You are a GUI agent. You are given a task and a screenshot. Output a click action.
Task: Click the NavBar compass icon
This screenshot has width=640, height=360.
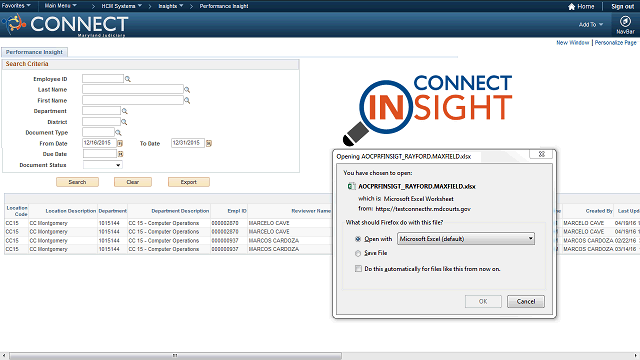point(625,21)
